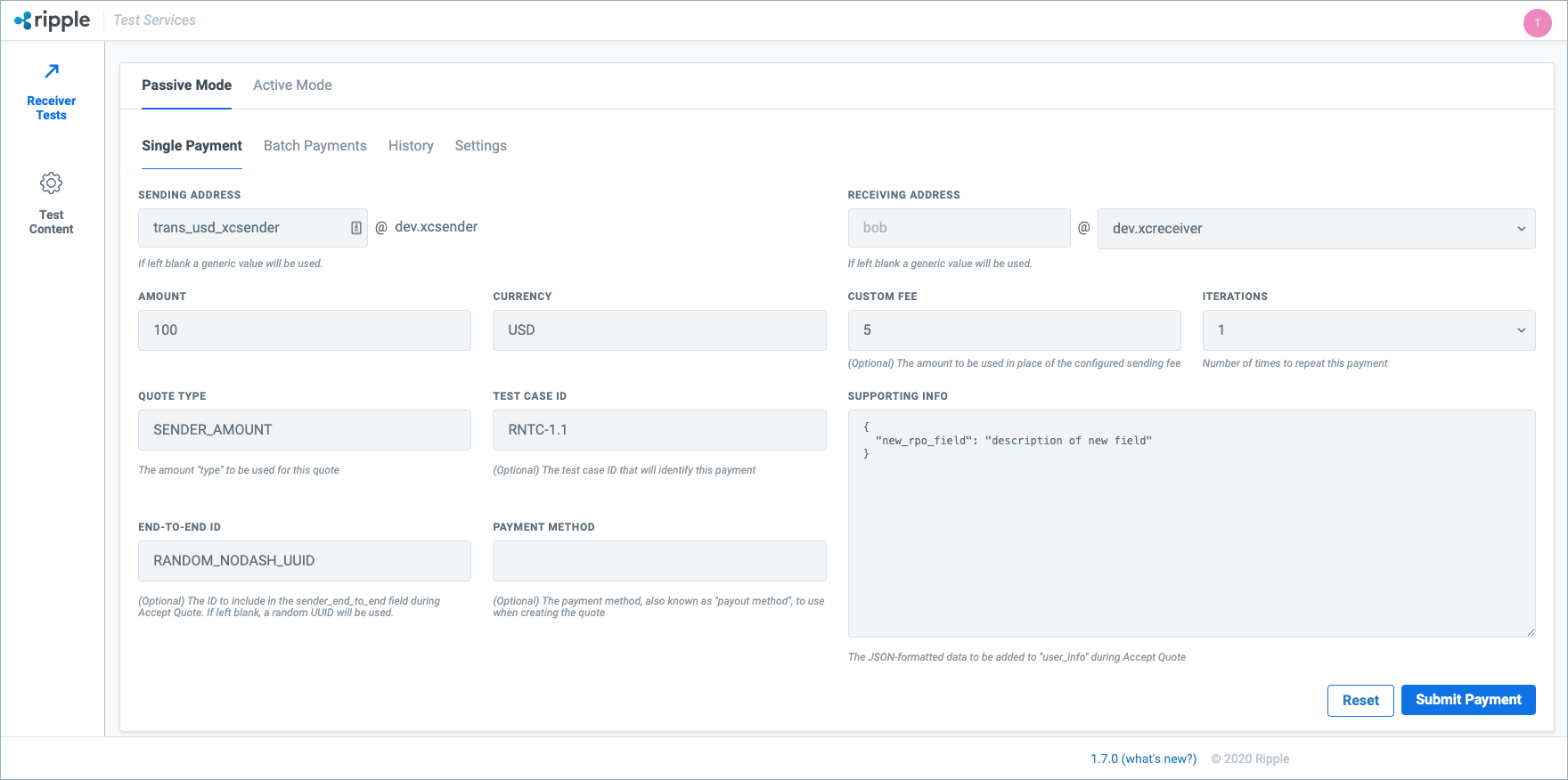This screenshot has height=780, width=1568.
Task: Grab the Supporting Info textarea resize handle
Action: tap(1531, 632)
